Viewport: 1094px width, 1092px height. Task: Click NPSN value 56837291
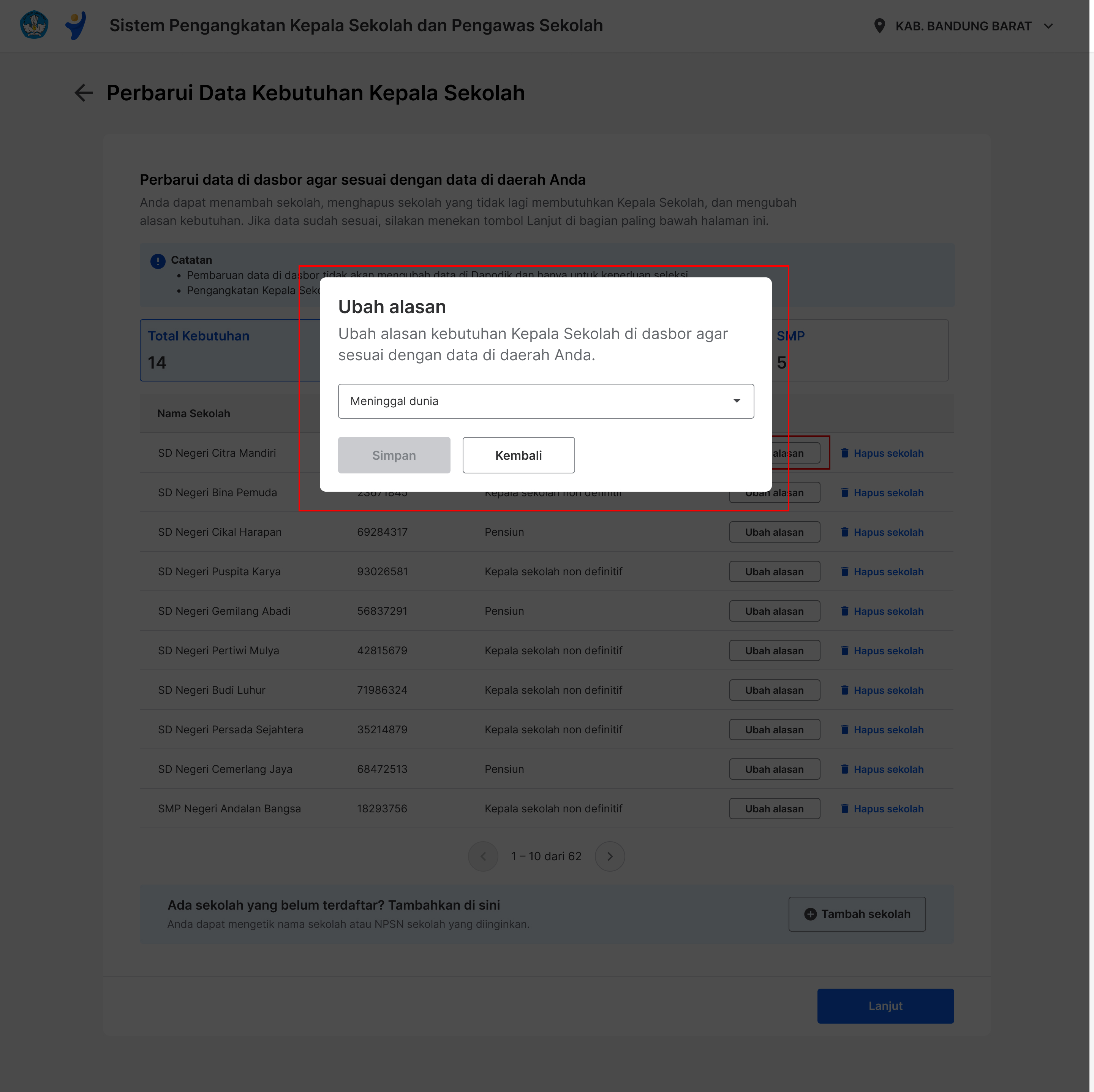pyautogui.click(x=382, y=611)
